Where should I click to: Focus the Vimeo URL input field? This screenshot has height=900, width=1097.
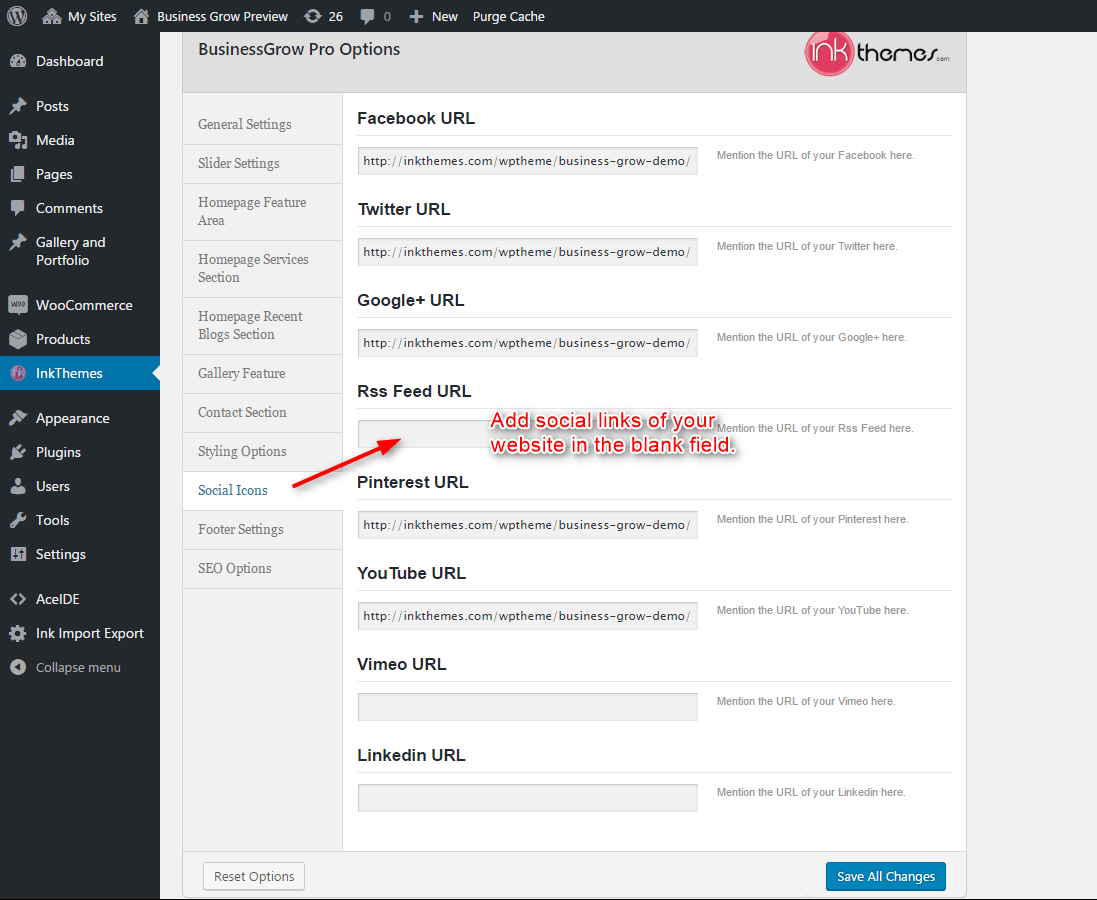coord(528,707)
